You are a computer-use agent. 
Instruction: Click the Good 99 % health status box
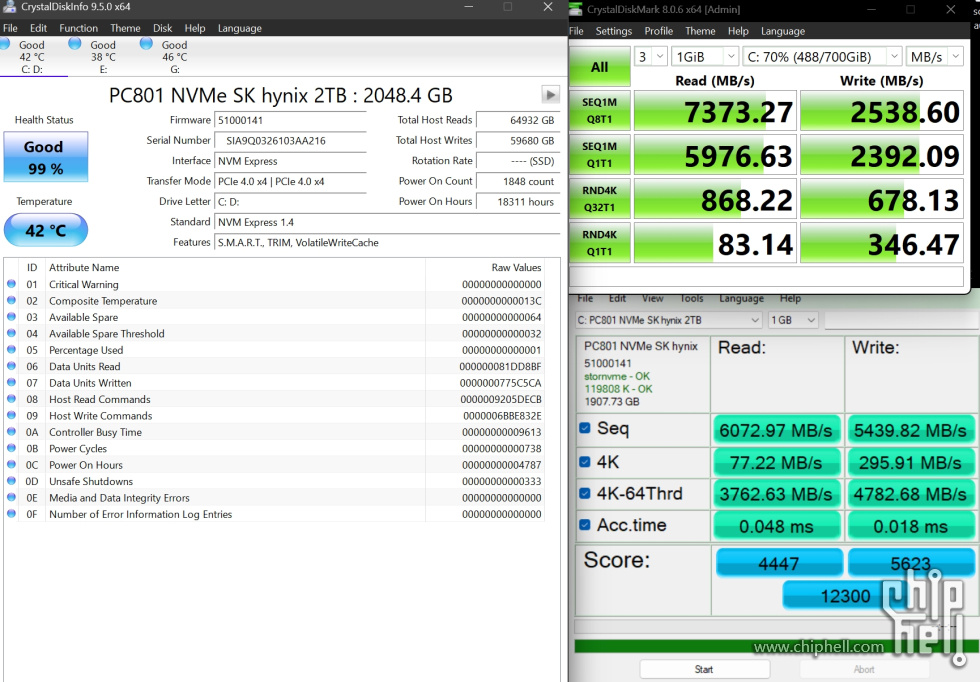(46, 157)
